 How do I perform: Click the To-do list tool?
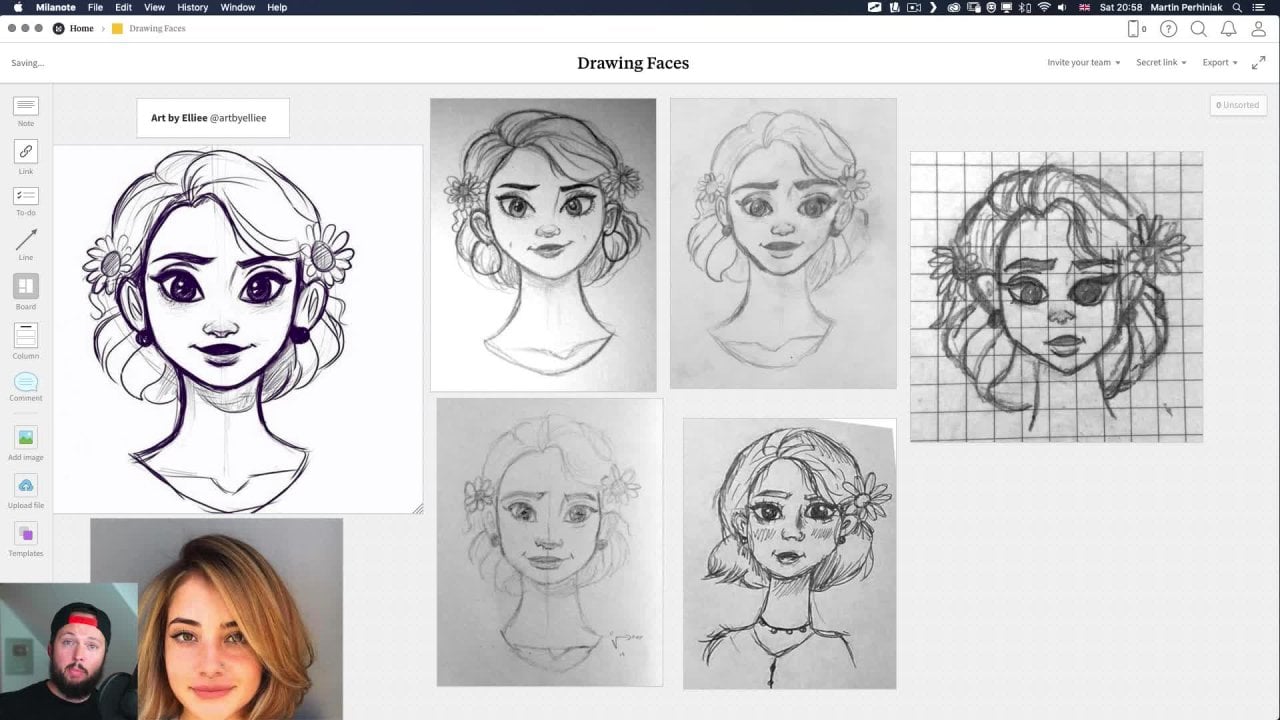click(x=26, y=196)
